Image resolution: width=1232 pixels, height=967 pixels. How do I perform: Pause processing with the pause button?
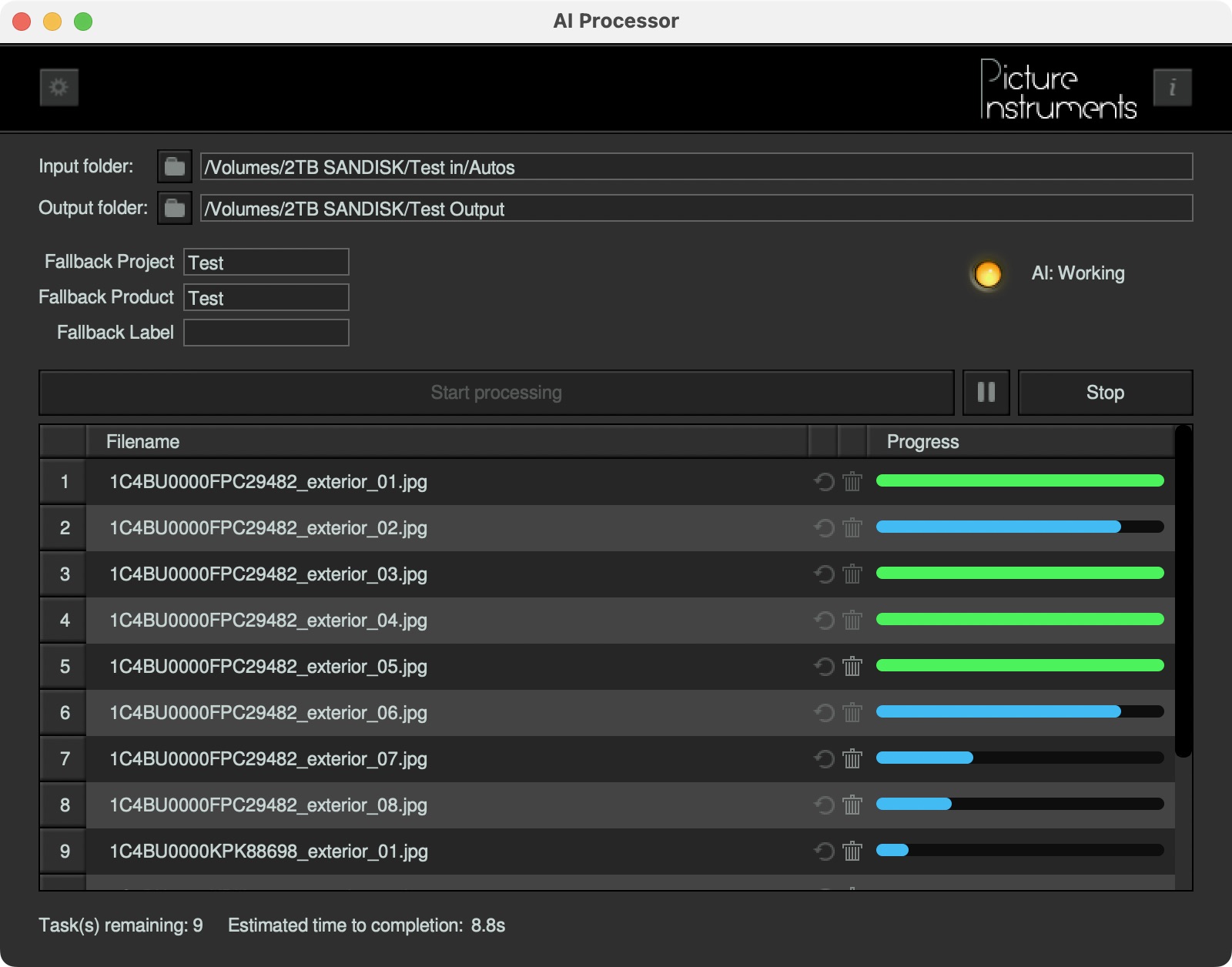pyautogui.click(x=986, y=393)
